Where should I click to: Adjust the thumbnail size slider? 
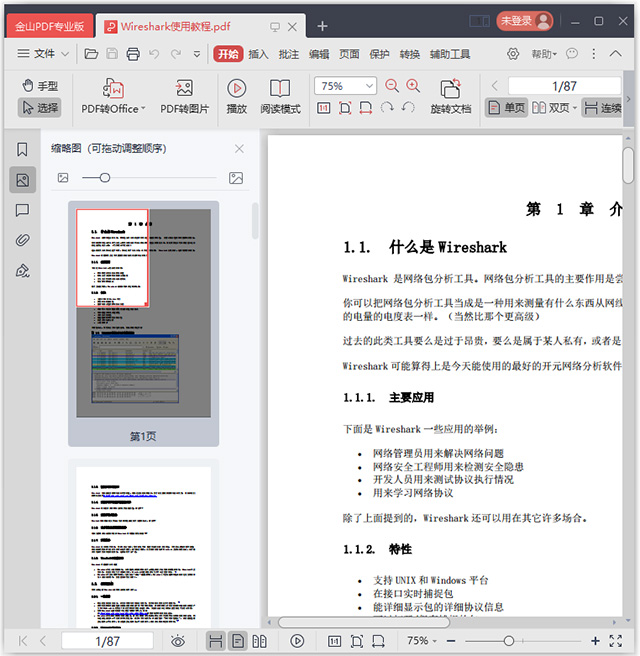point(105,178)
